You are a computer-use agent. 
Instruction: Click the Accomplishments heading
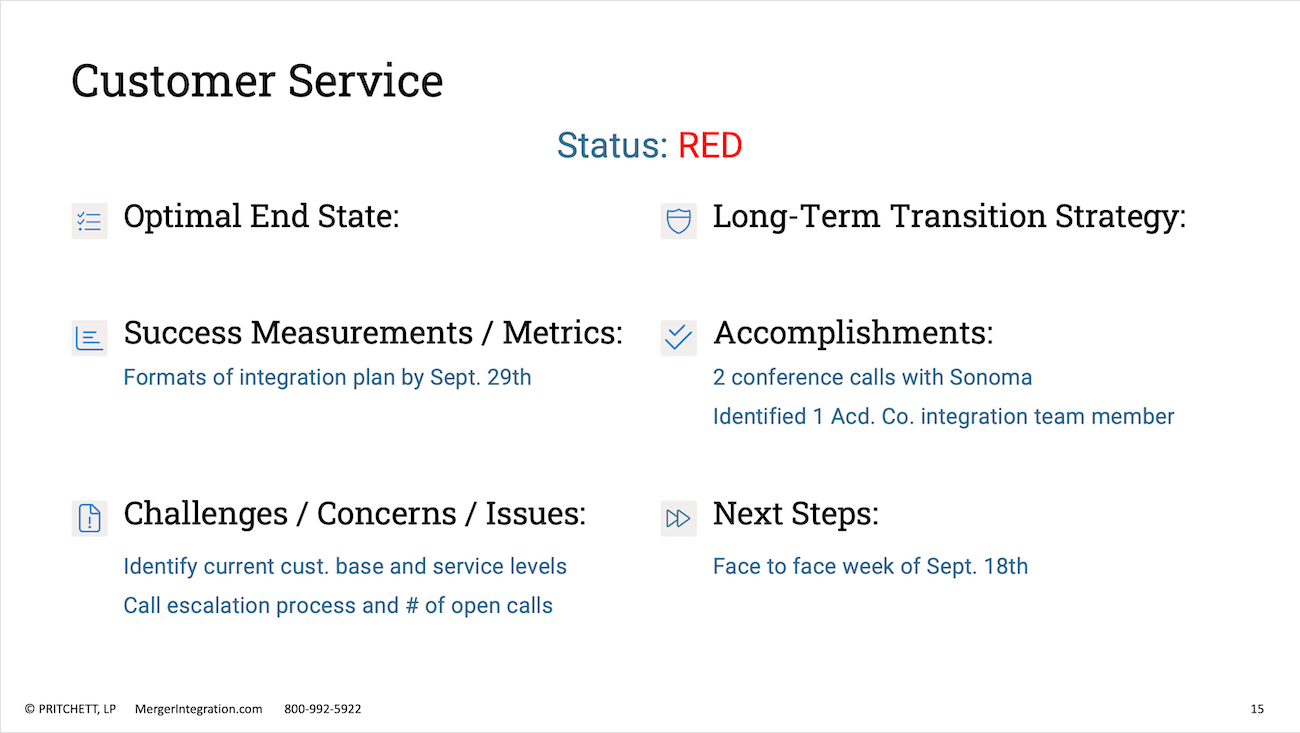[x=853, y=334]
